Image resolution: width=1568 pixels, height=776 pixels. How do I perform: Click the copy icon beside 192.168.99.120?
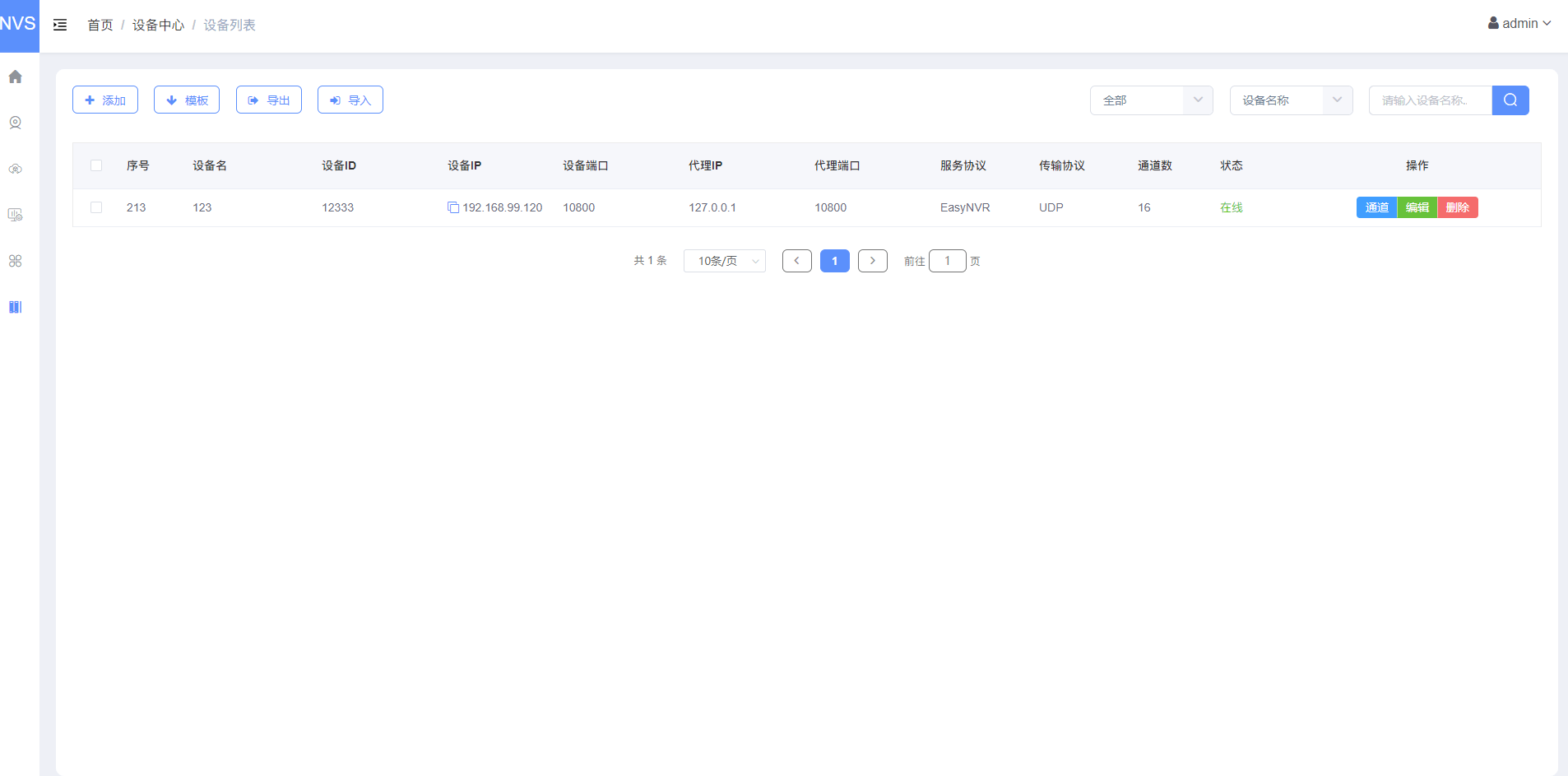point(452,207)
